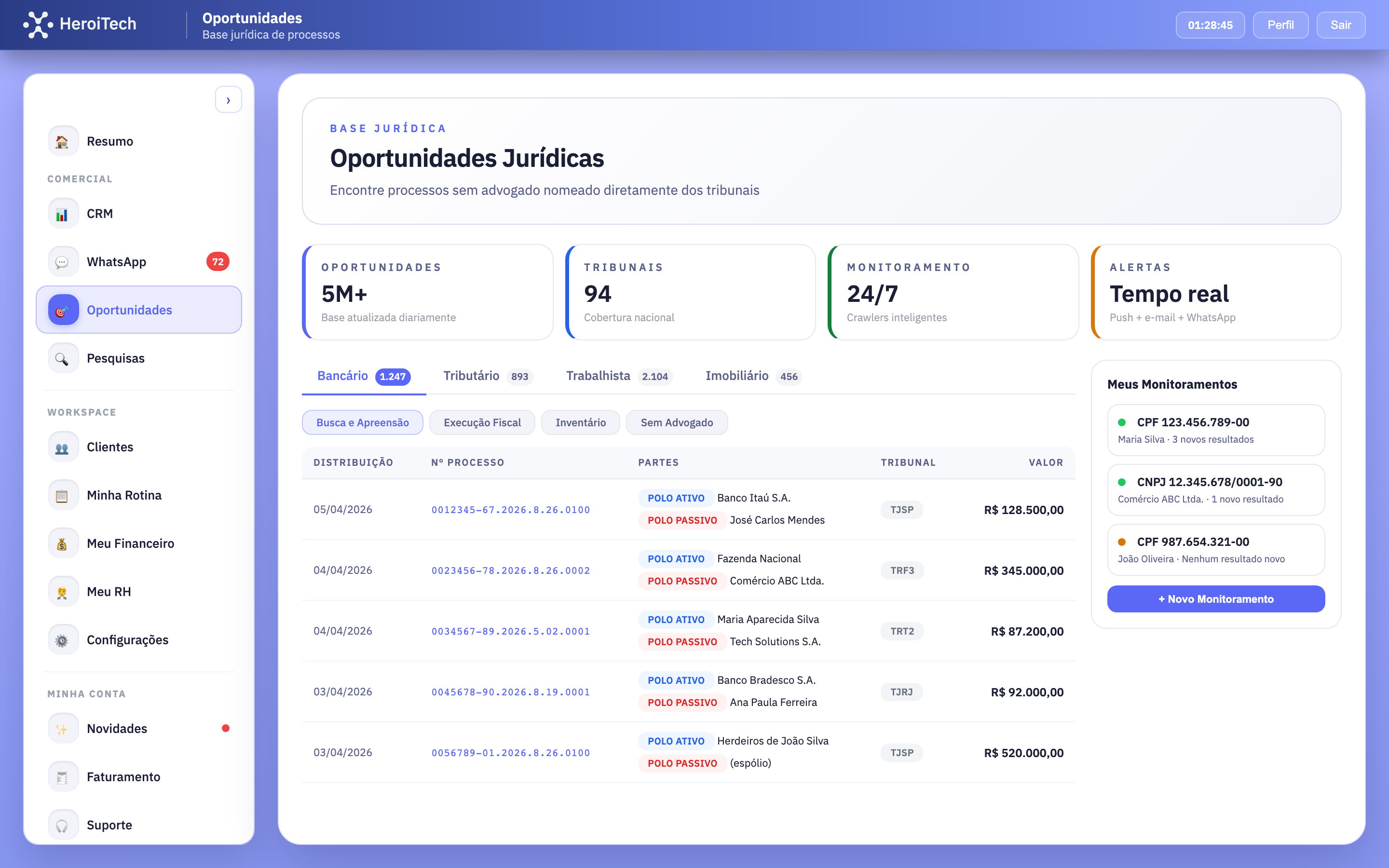Open process 0012345-67.2026.8.26.0100 link
1389x868 pixels.
[510, 510]
